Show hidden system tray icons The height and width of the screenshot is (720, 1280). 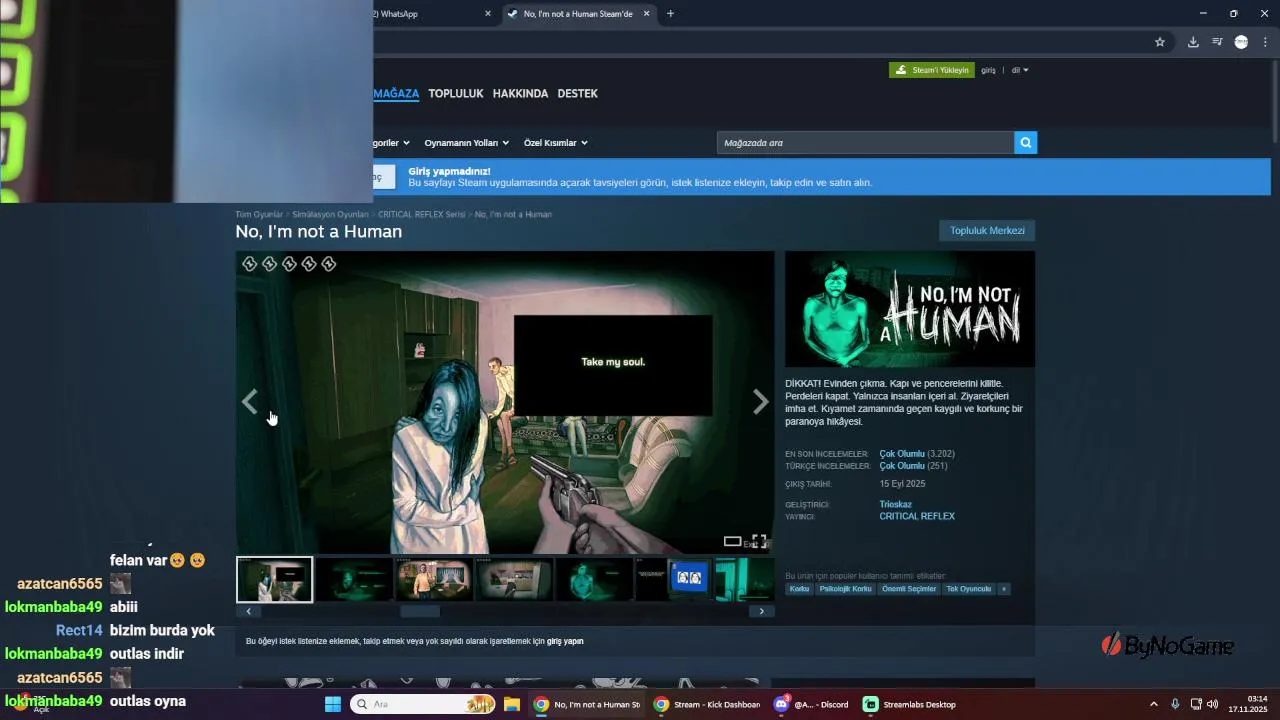pyautogui.click(x=1153, y=704)
